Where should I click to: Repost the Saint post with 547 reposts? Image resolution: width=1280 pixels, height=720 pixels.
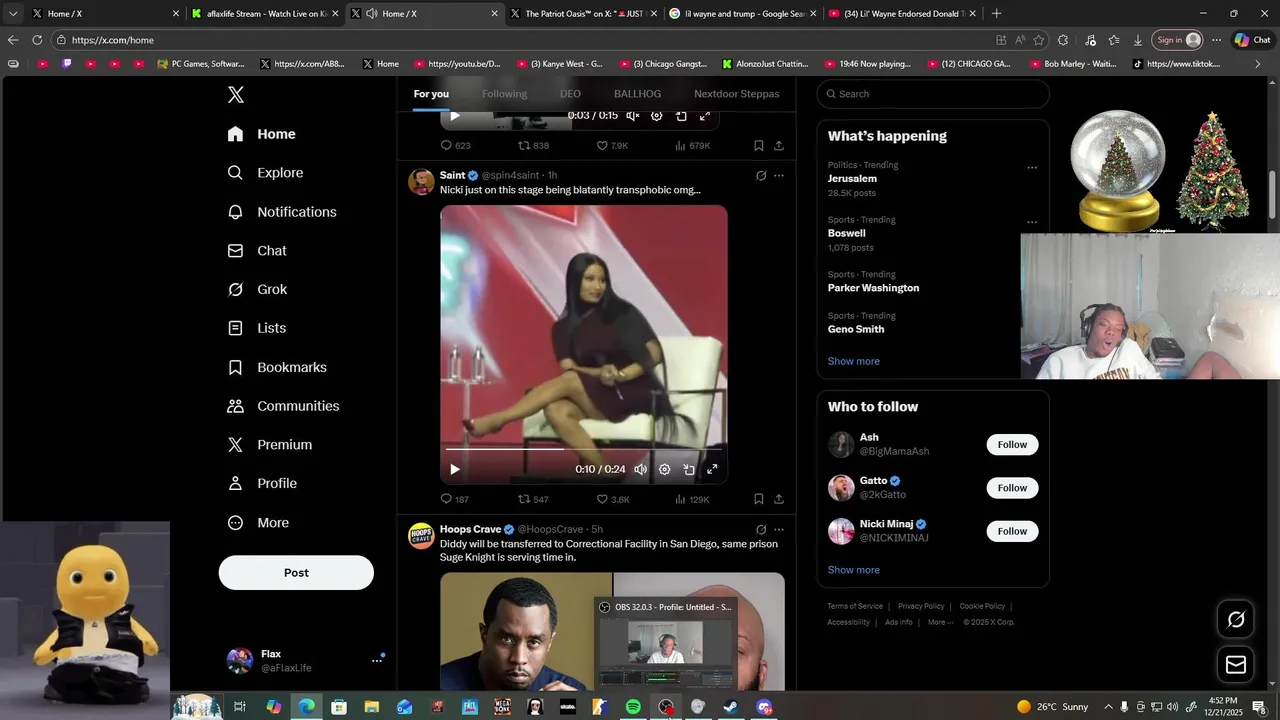click(533, 499)
